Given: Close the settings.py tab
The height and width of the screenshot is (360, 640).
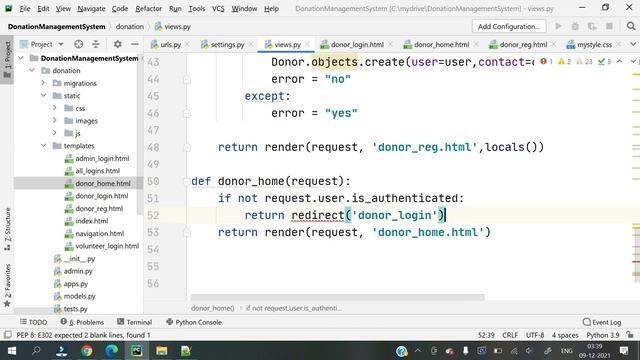Looking at the screenshot, I should pos(251,44).
